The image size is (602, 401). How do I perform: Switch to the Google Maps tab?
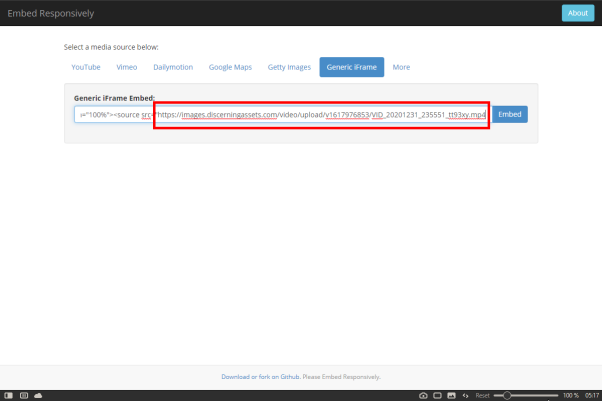tap(230, 67)
